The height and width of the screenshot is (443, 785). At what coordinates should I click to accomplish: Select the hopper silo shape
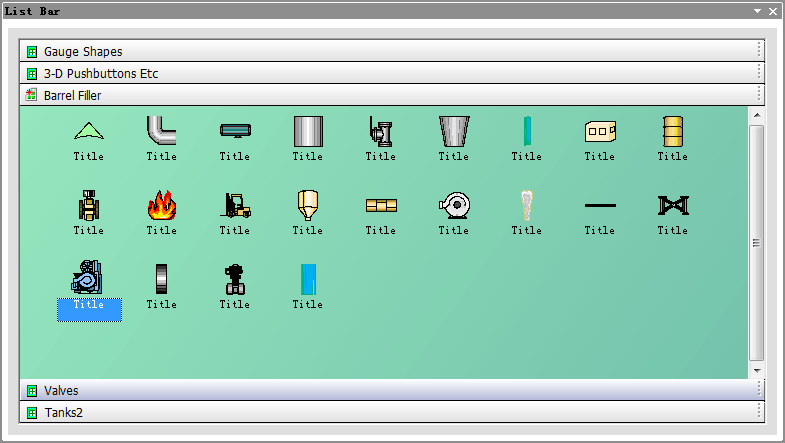[307, 205]
